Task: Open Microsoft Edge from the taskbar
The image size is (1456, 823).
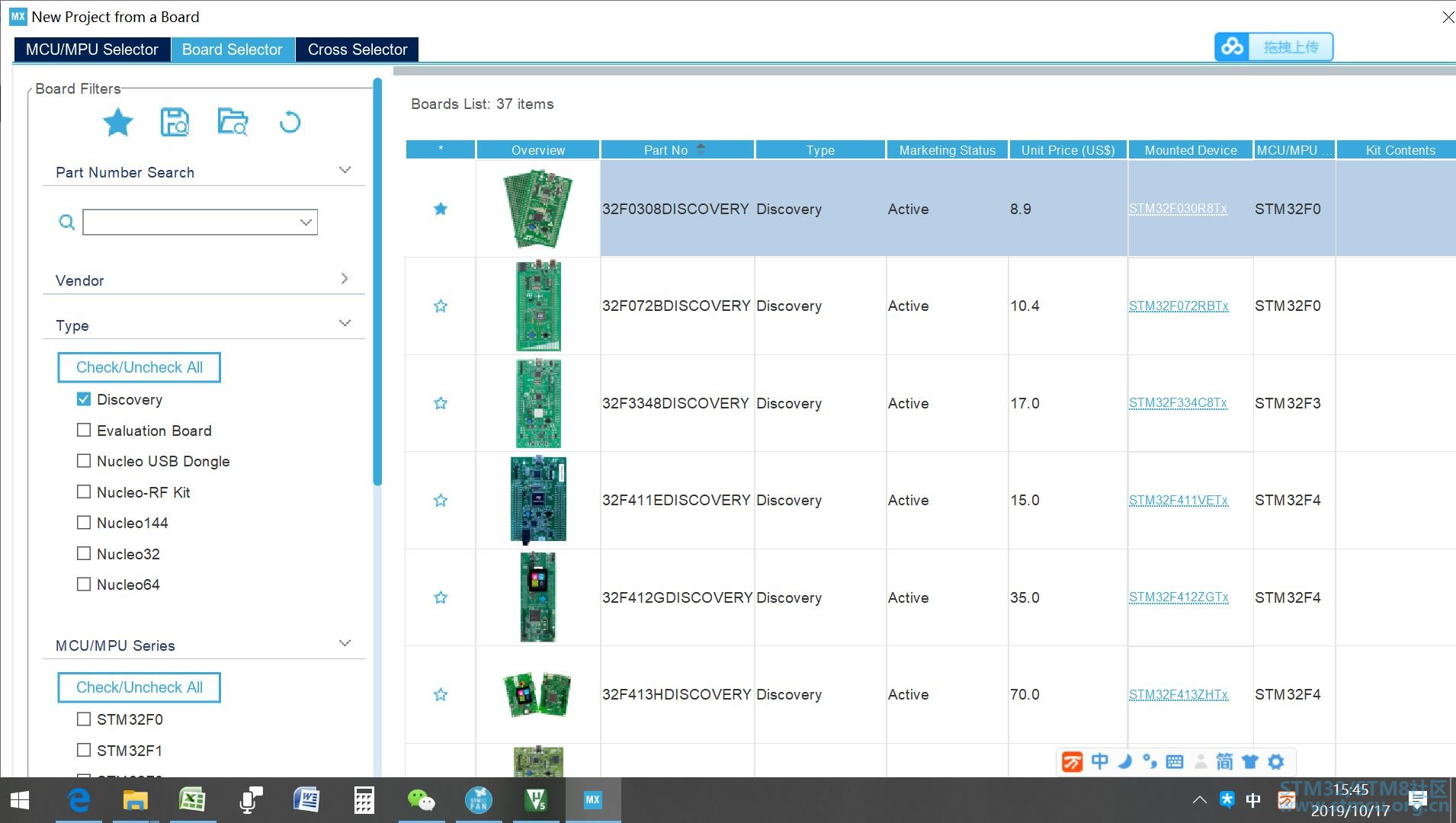Action: pos(79,800)
